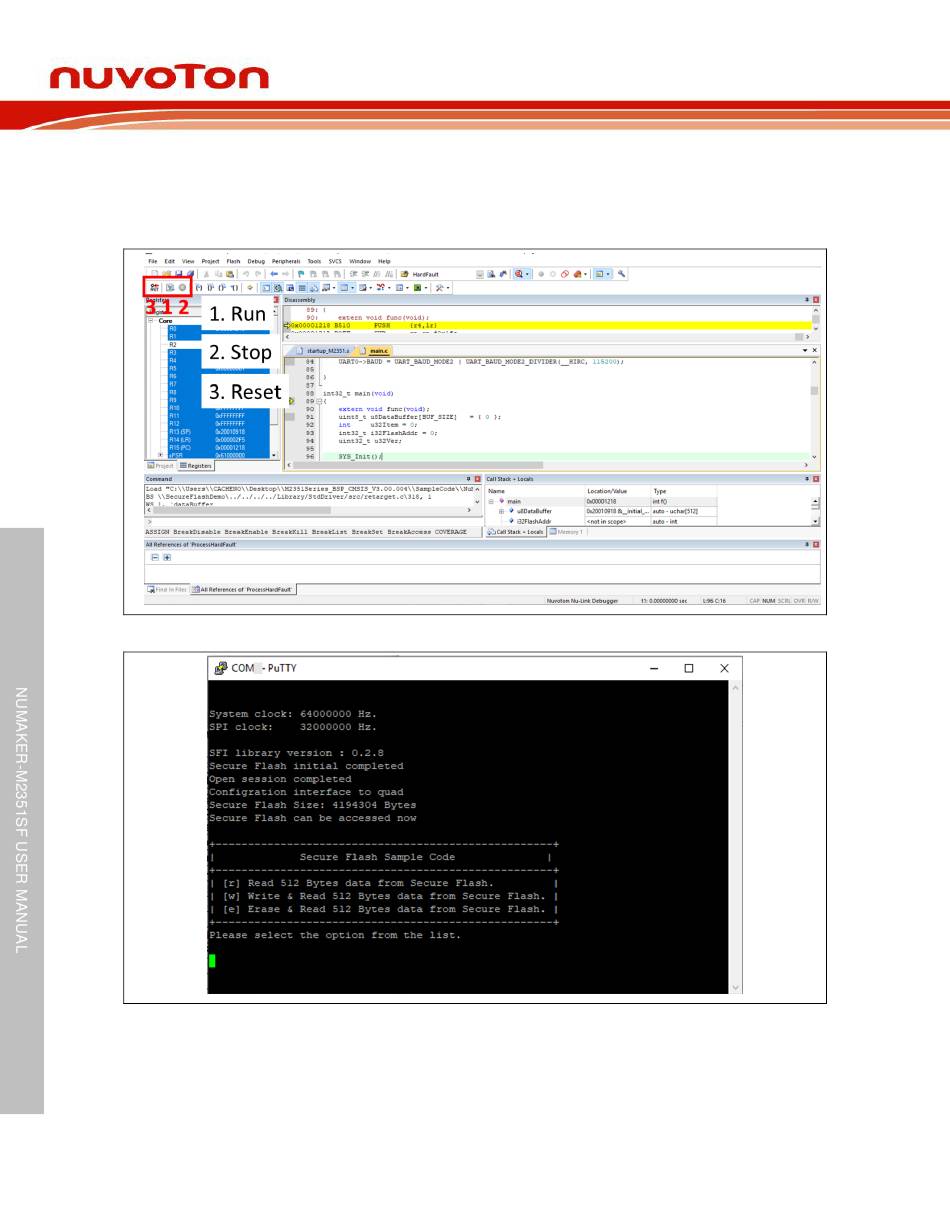Open the Debug menu

click(x=257, y=261)
